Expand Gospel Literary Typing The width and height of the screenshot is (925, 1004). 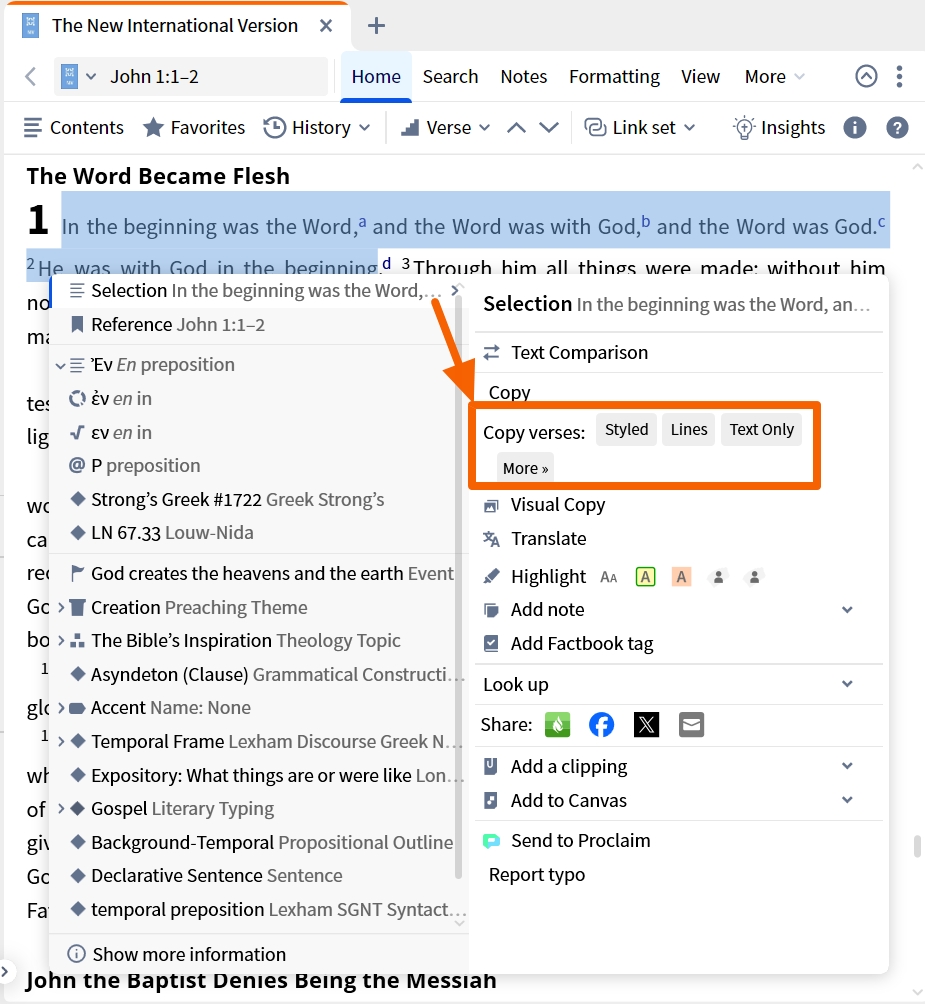coord(61,809)
